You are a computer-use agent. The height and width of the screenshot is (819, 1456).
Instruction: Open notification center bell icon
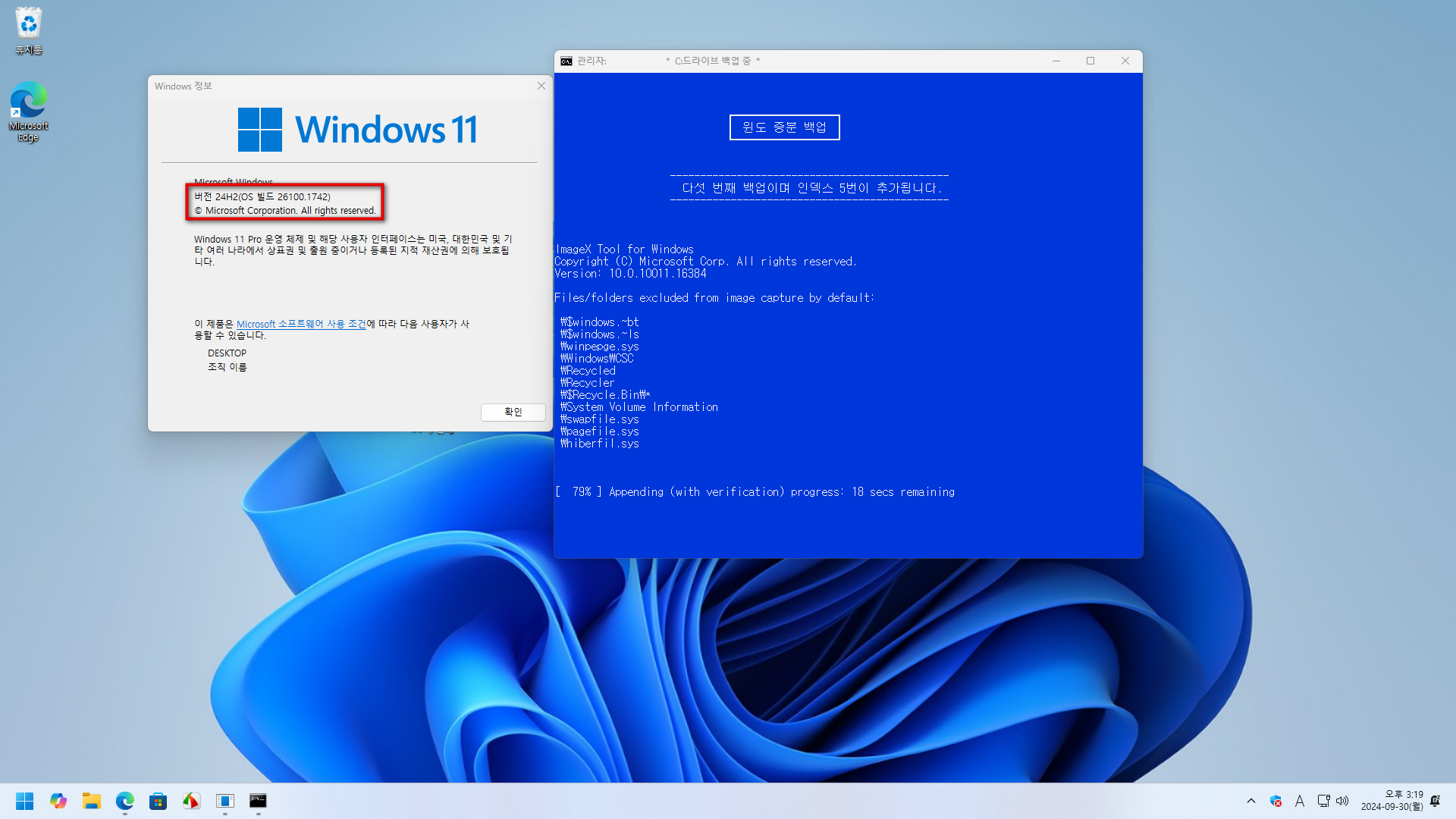1436,801
